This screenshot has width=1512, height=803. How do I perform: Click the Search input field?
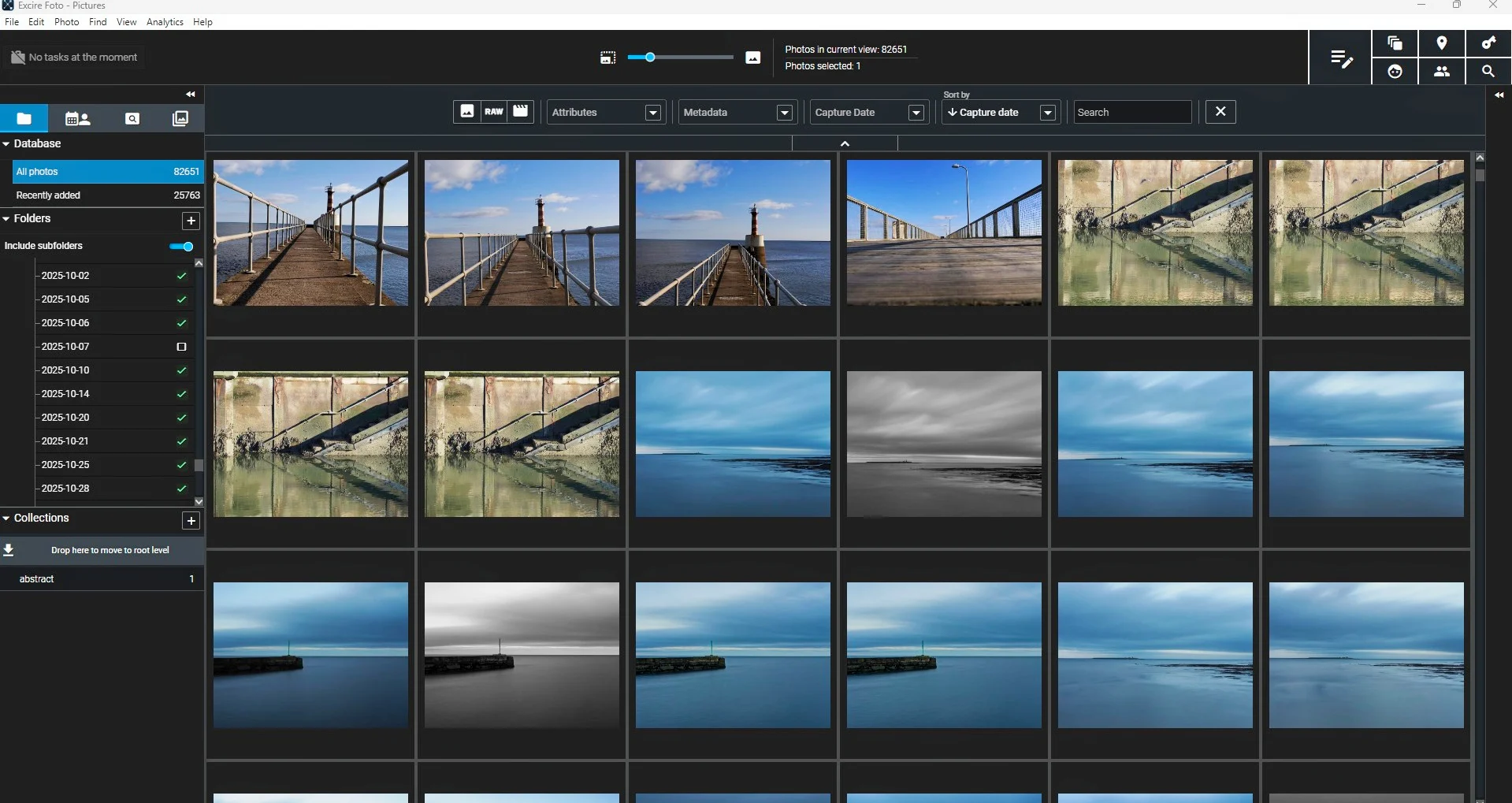tap(1131, 113)
